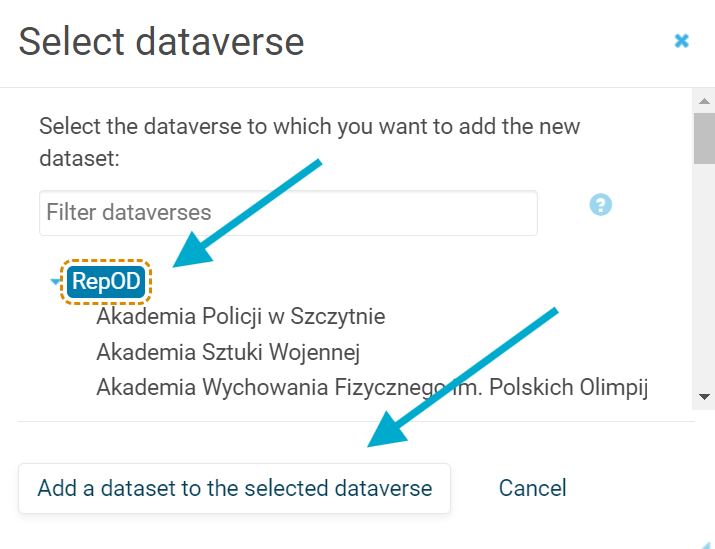Choose Akademia Sztuki Wojennej dataverse
Viewport: 715px width, 549px height.
pos(228,352)
